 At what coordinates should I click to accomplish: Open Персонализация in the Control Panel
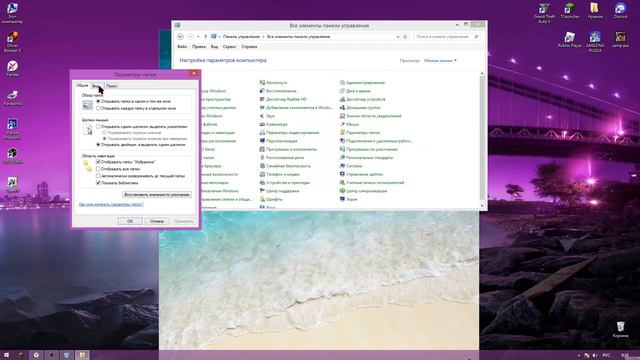(278, 141)
